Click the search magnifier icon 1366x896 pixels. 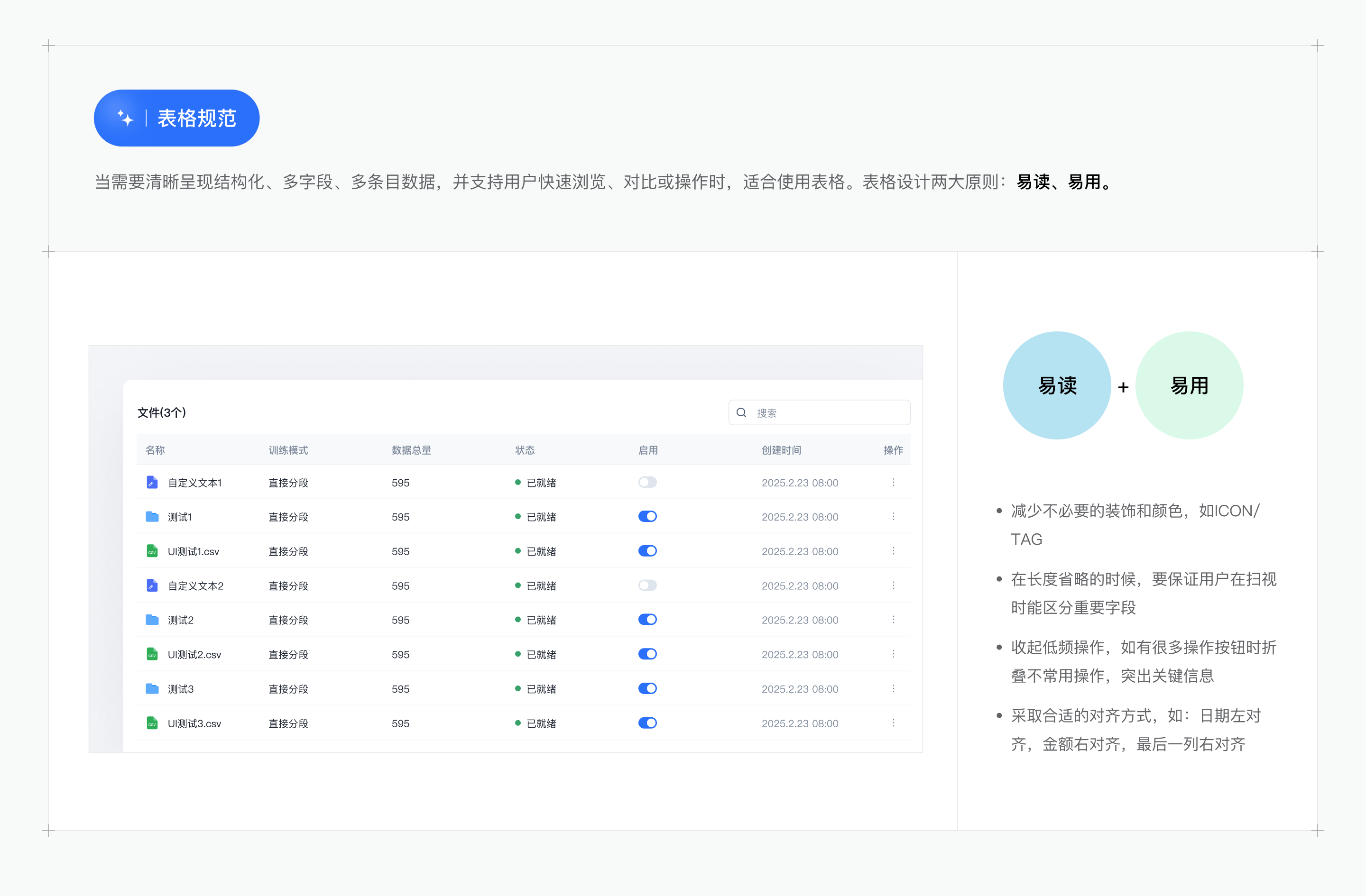(741, 412)
